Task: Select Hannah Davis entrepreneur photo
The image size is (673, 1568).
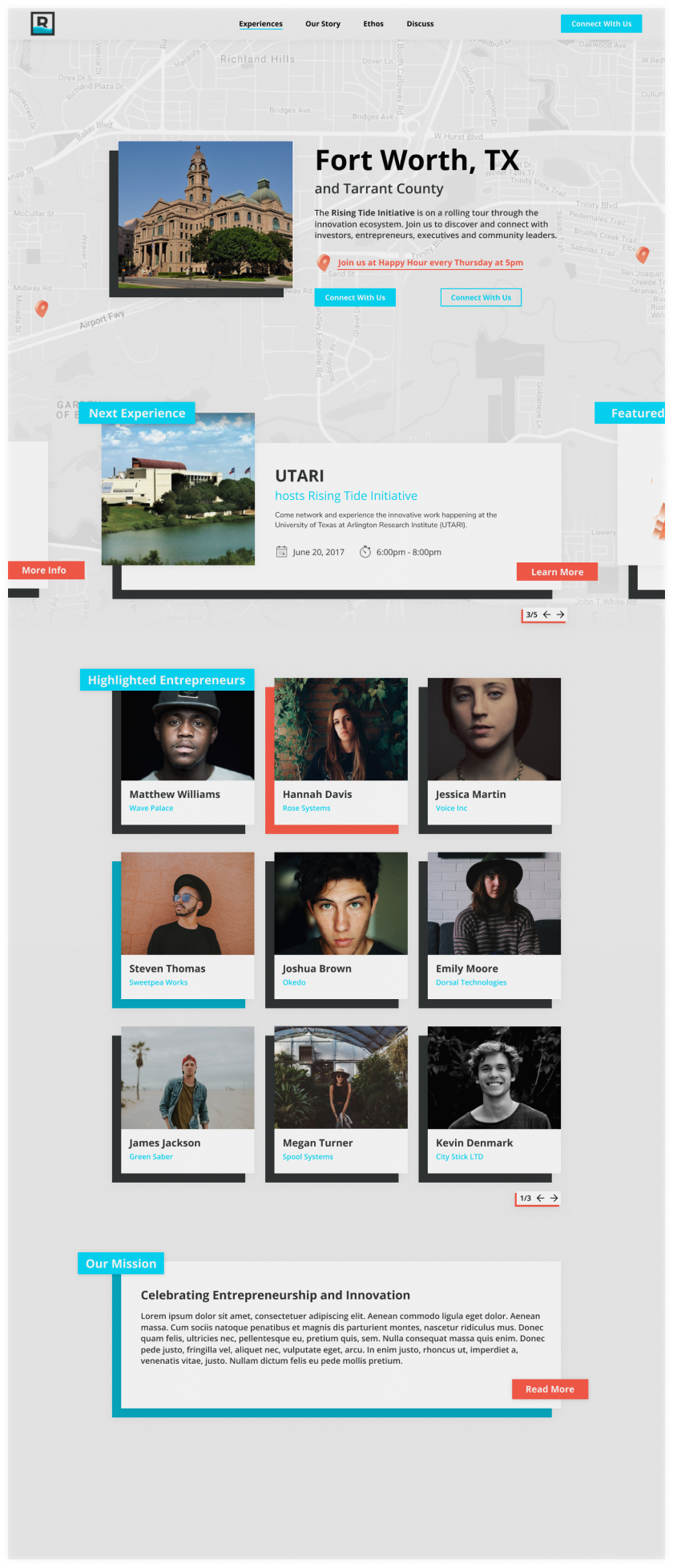Action: point(341,729)
